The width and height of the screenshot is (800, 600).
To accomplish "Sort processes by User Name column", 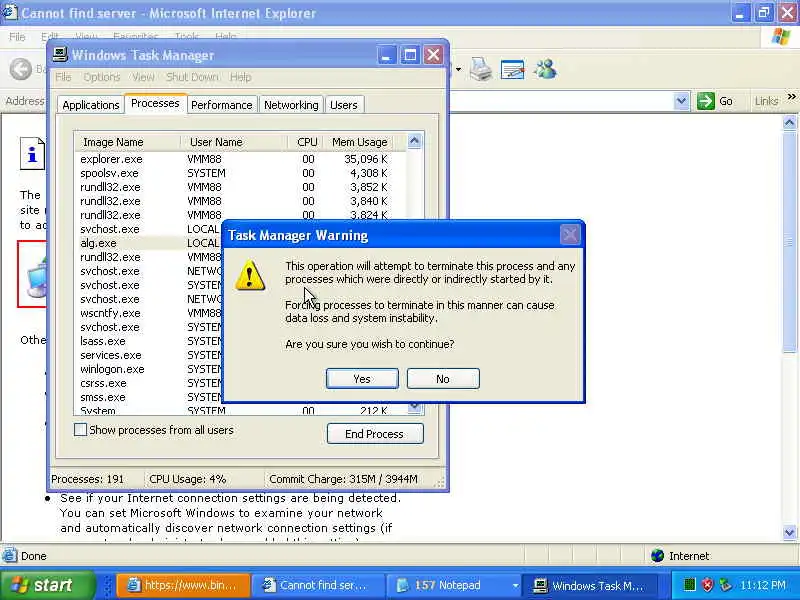I will point(234,142).
